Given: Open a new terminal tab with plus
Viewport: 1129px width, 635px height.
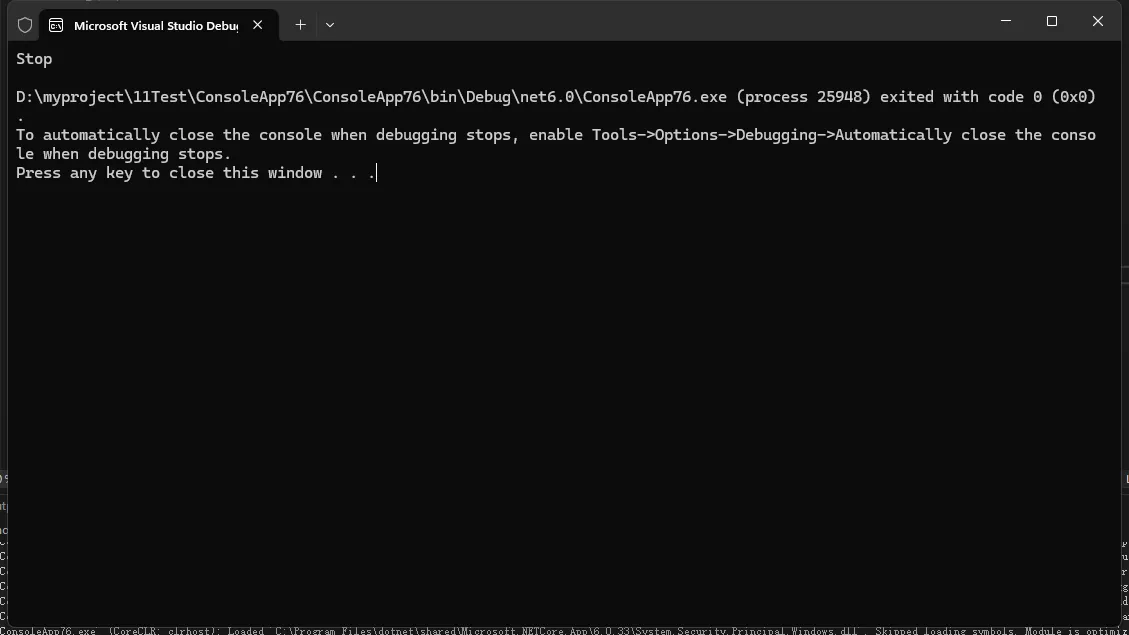Looking at the screenshot, I should [x=300, y=25].
